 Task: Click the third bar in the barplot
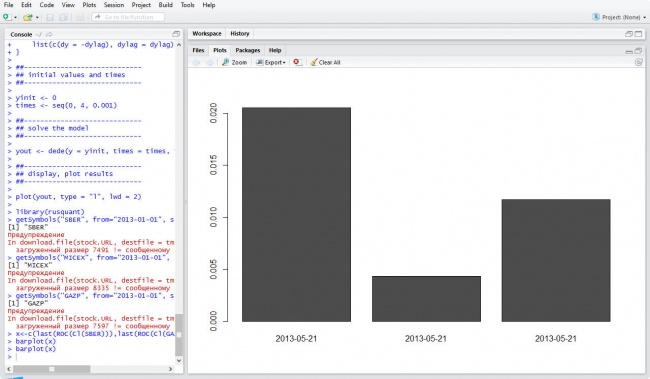pos(556,260)
